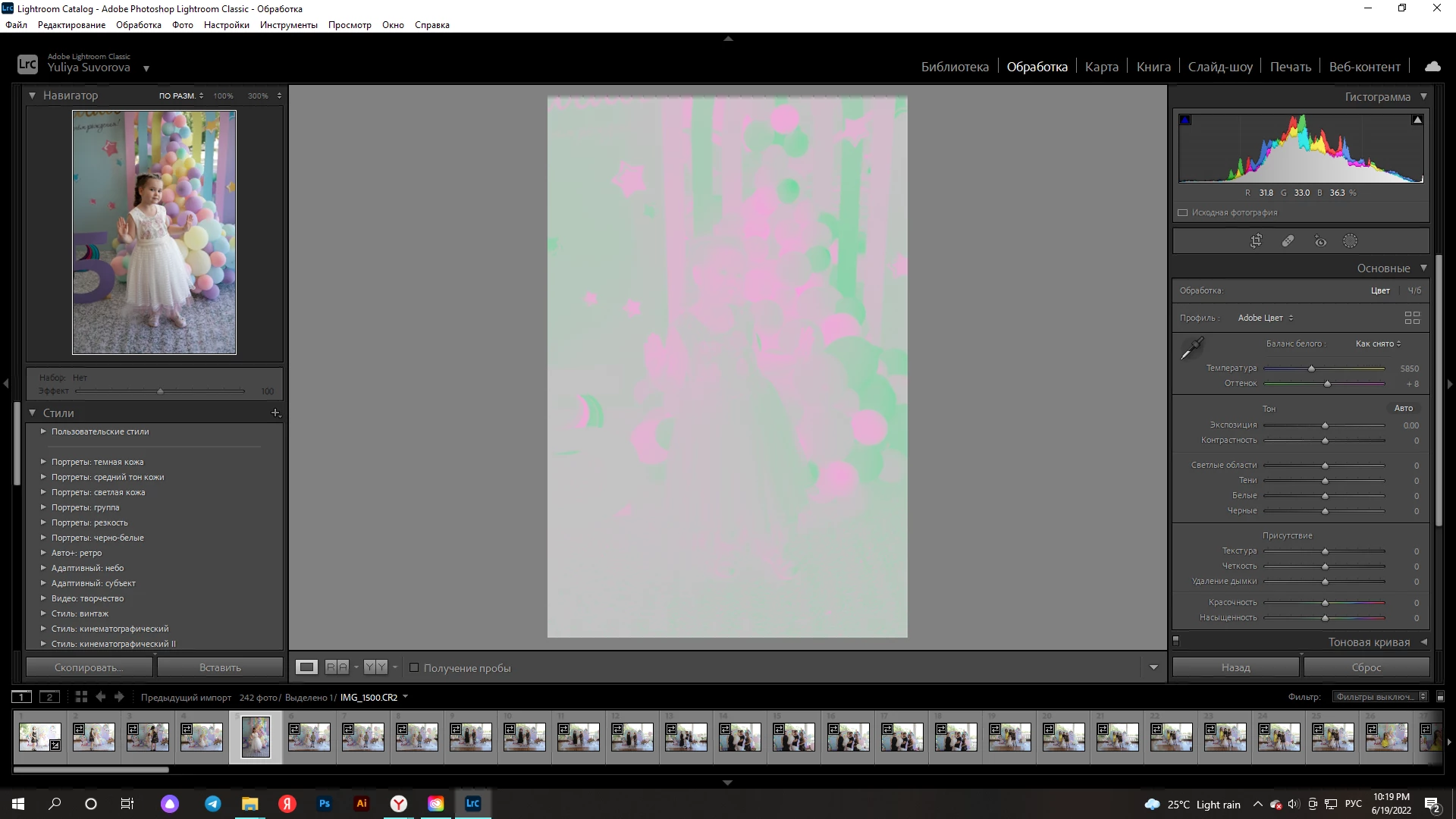Open the profile browser grid icon
The image size is (1456, 819).
click(1412, 318)
